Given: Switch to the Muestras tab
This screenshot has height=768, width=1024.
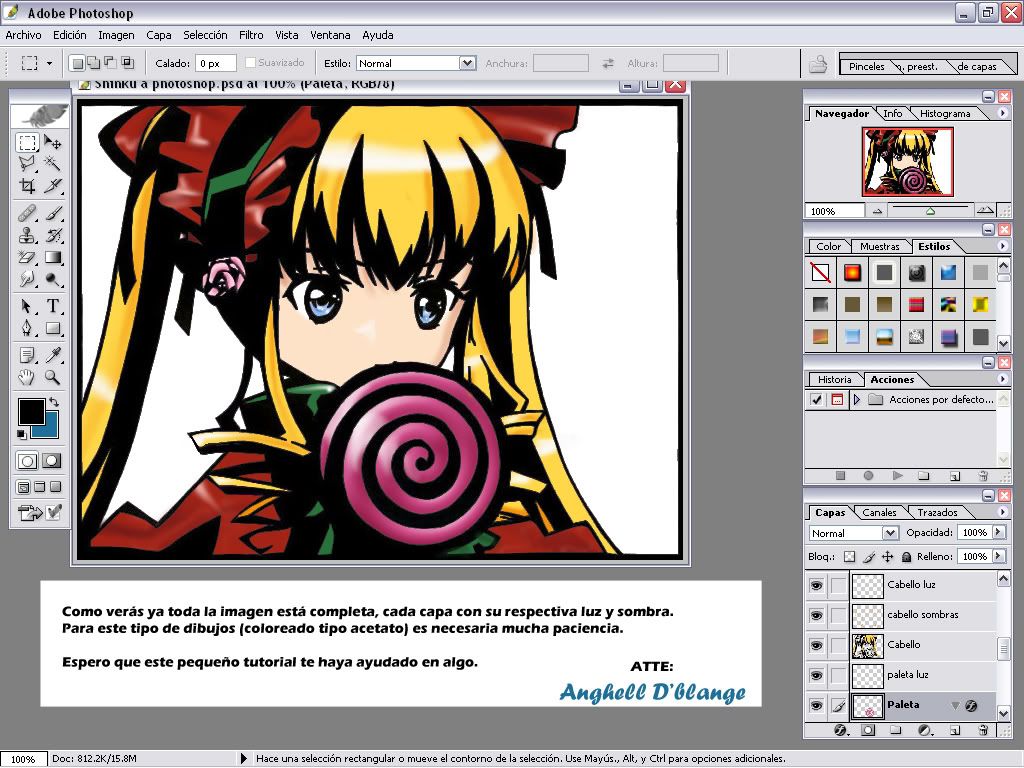Looking at the screenshot, I should coord(880,247).
